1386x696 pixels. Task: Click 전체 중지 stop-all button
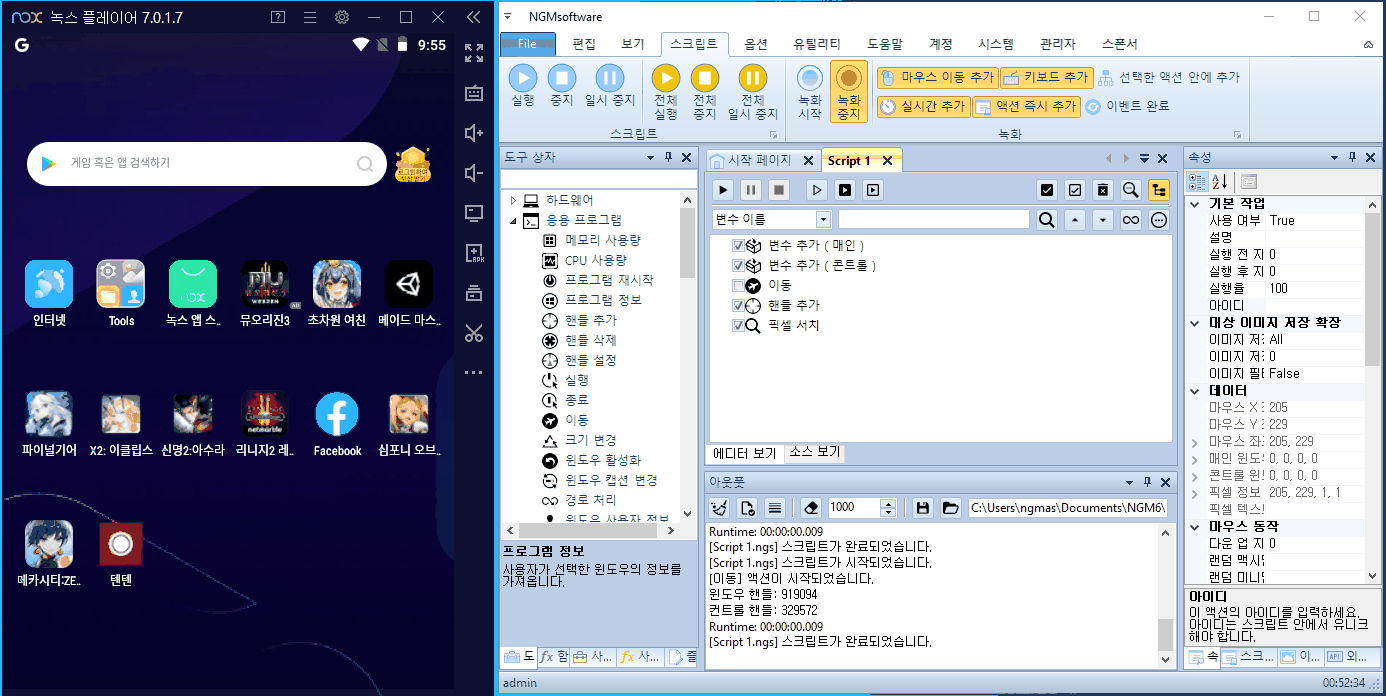click(705, 92)
